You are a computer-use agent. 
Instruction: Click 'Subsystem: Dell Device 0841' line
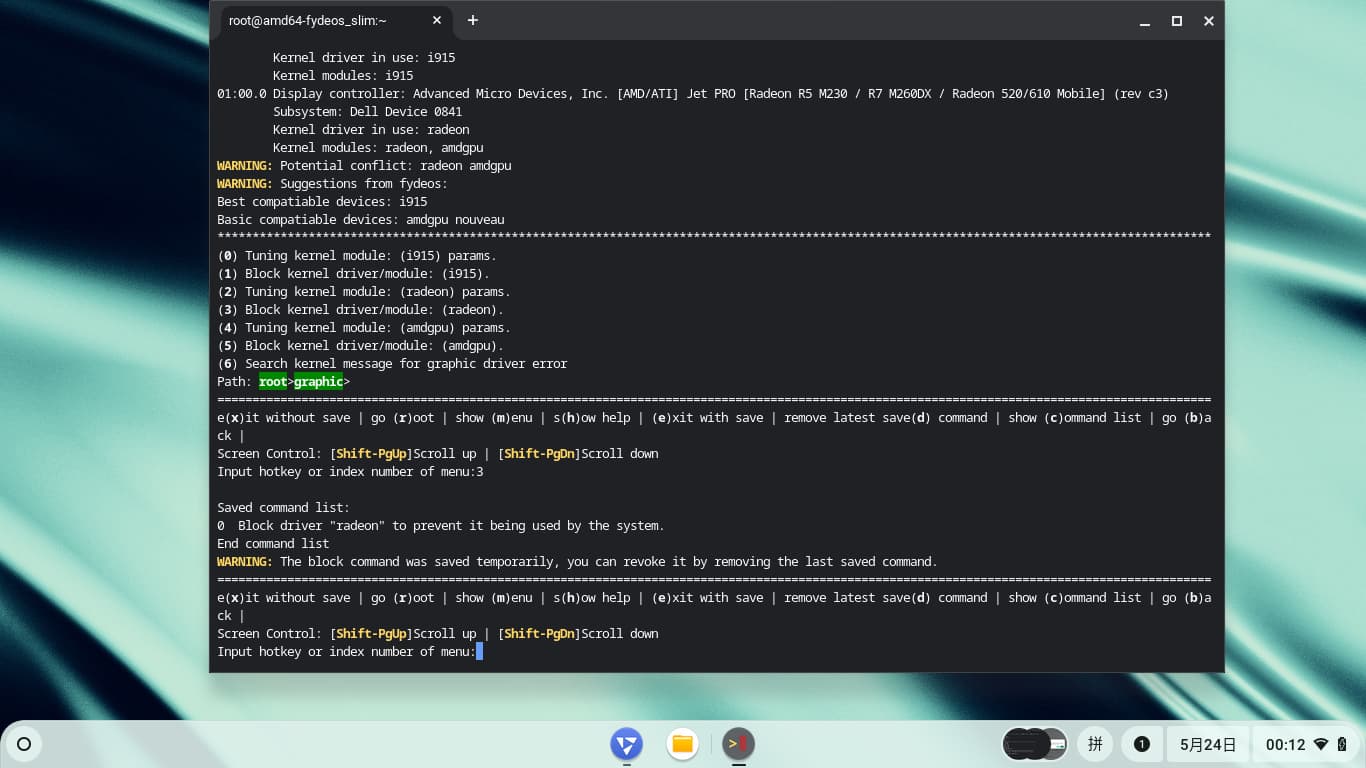367,112
